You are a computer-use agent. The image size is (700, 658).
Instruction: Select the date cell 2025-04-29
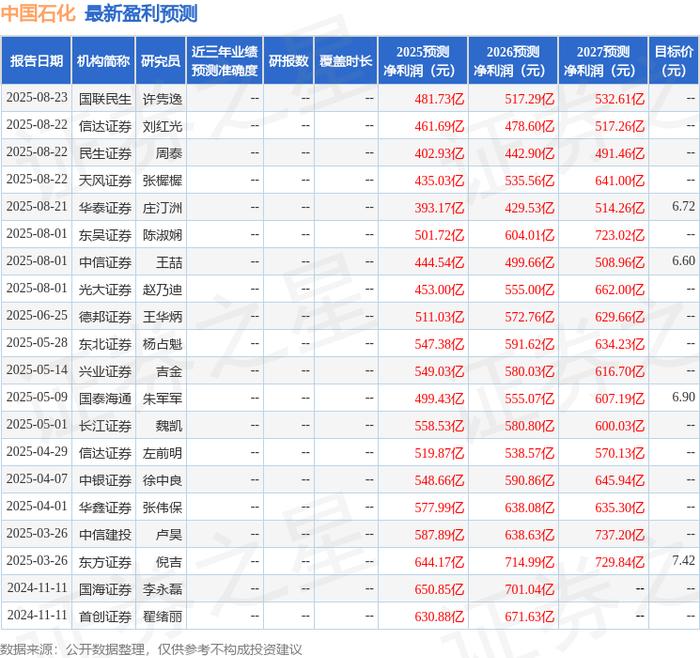tap(37, 452)
